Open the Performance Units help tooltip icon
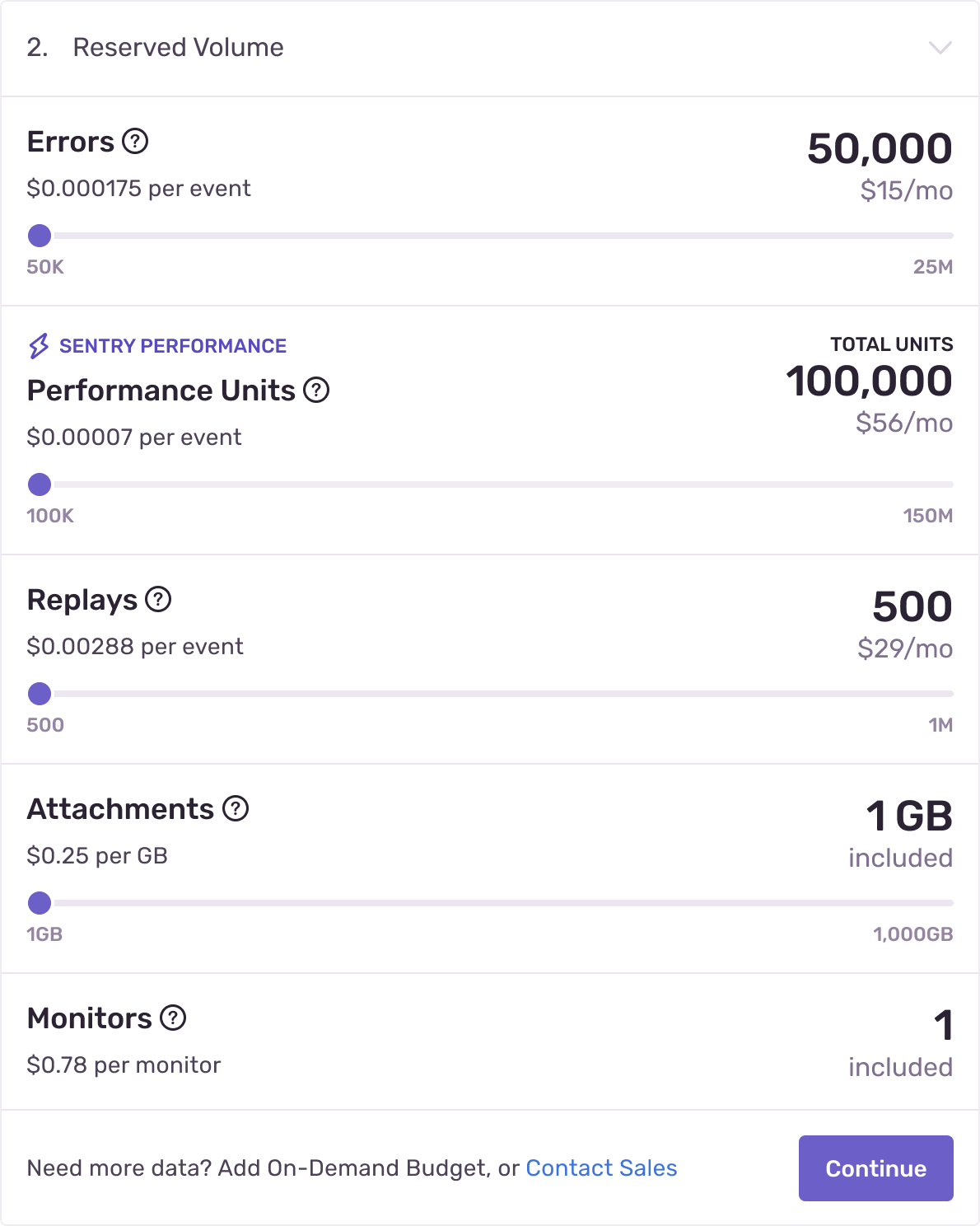The image size is (980, 1226). click(x=316, y=391)
